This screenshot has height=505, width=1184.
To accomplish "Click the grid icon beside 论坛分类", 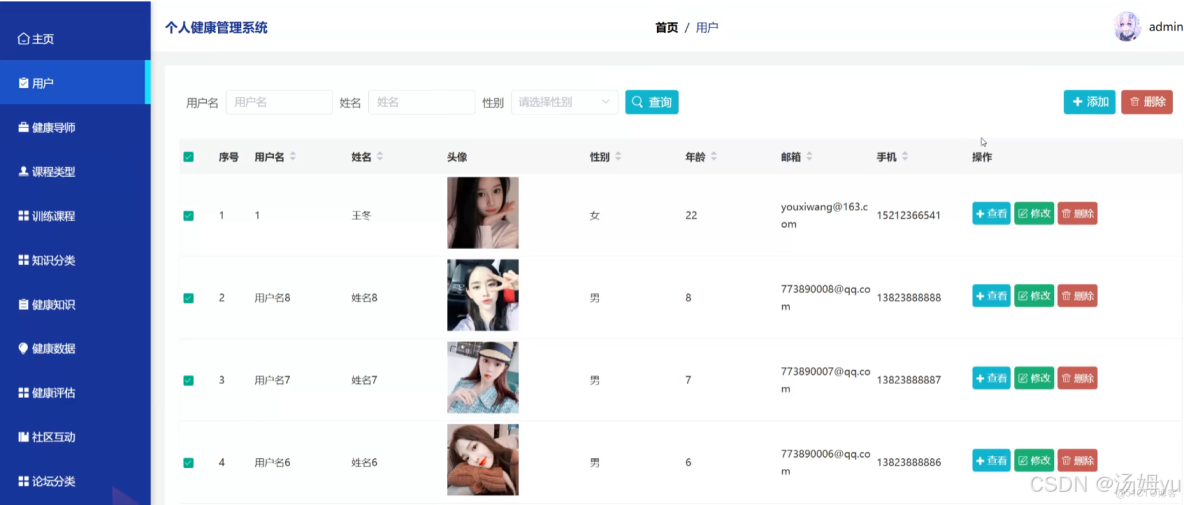I will pyautogui.click(x=23, y=482).
